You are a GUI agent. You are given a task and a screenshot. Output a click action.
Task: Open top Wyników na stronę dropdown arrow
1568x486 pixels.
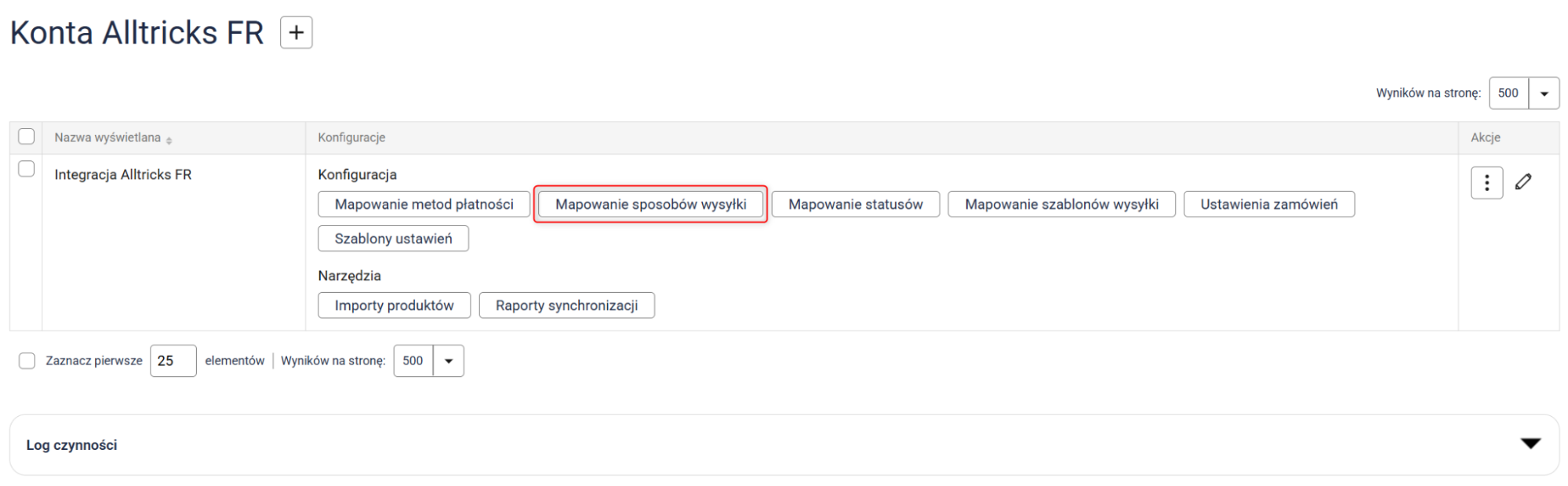[1543, 93]
